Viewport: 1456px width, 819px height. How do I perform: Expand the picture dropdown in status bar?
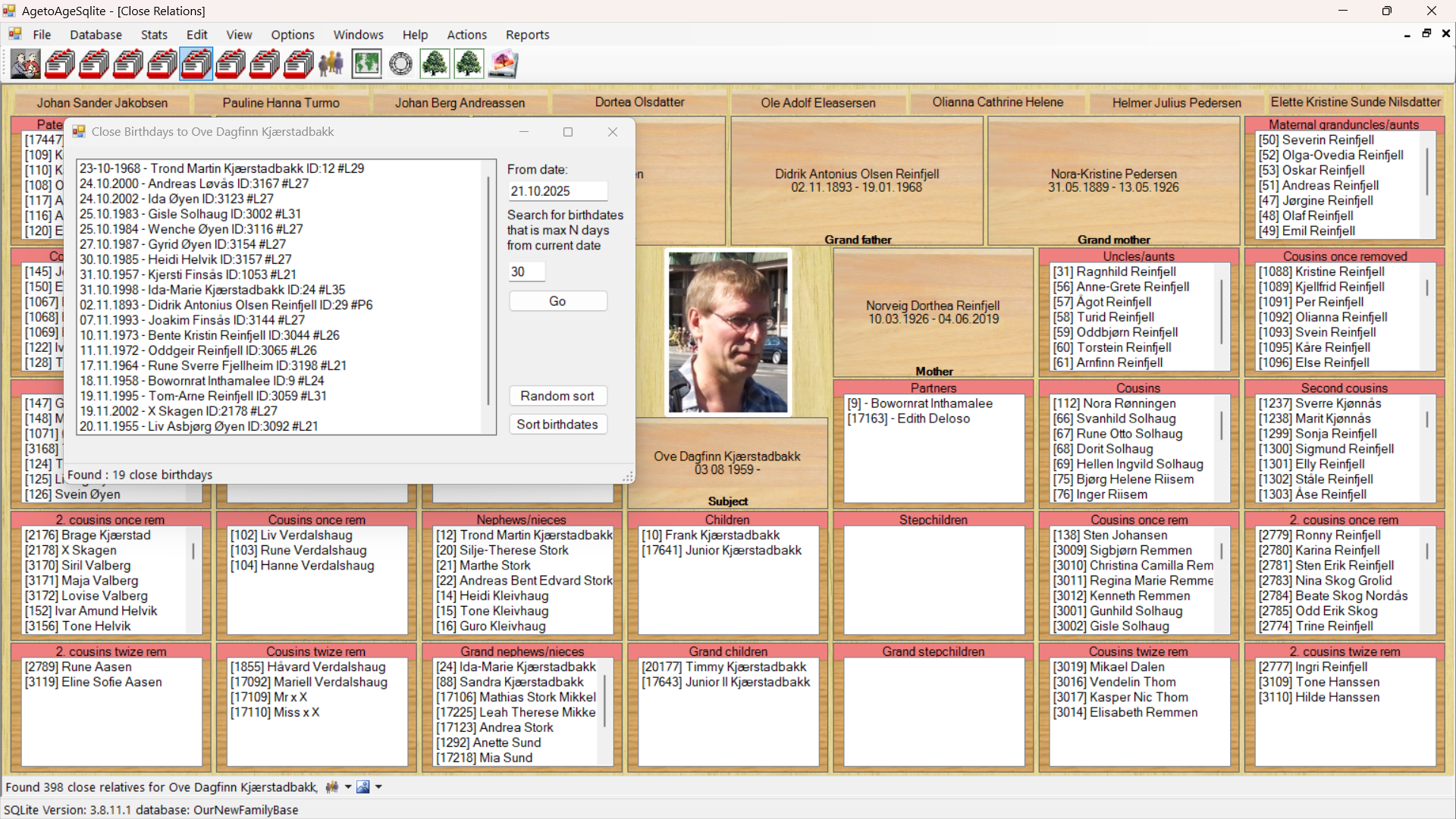(378, 787)
